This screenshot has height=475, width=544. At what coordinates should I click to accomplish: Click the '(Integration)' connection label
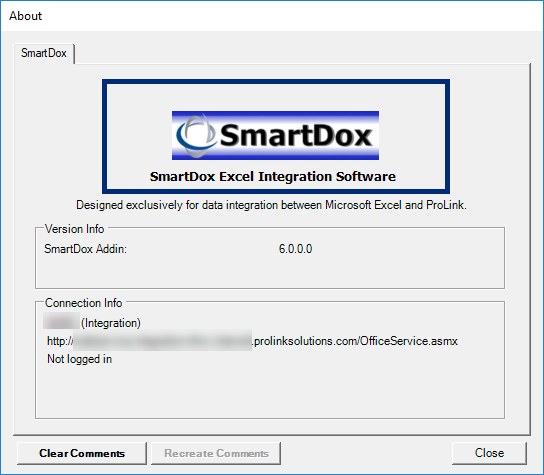(x=111, y=323)
